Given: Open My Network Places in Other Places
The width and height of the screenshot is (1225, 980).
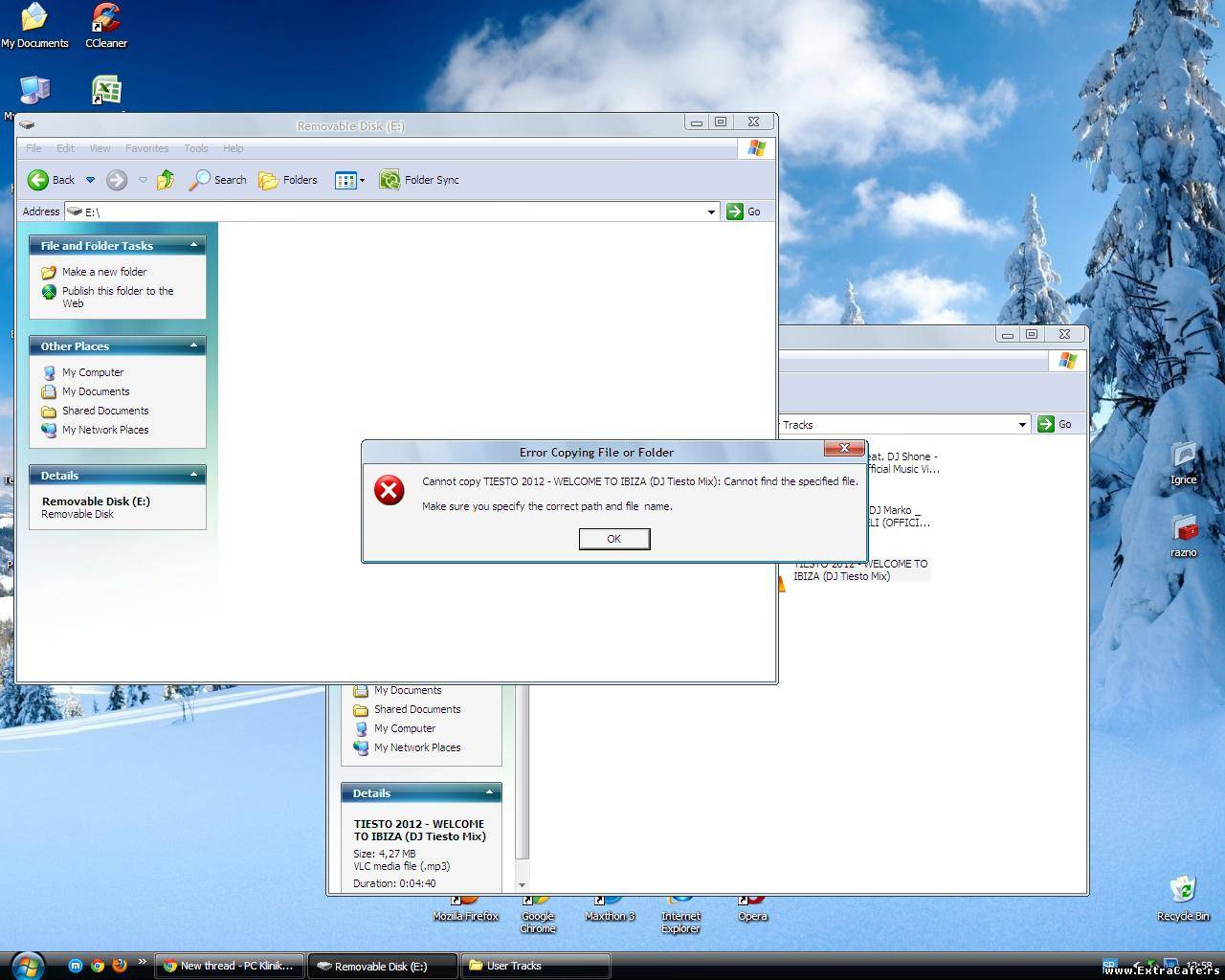Looking at the screenshot, I should tap(105, 430).
